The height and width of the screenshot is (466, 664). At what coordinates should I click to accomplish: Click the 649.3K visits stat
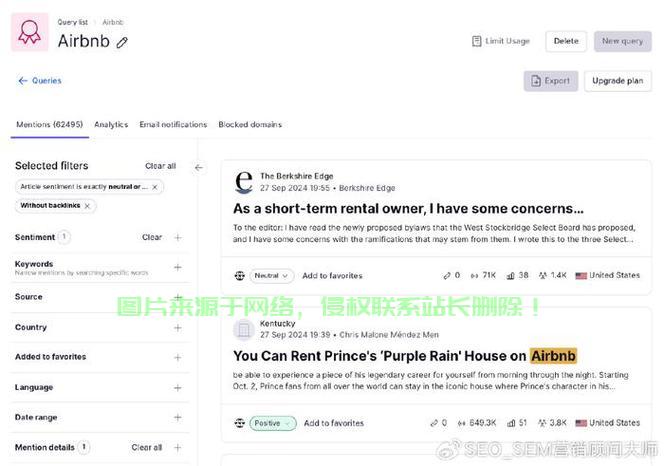(477, 423)
